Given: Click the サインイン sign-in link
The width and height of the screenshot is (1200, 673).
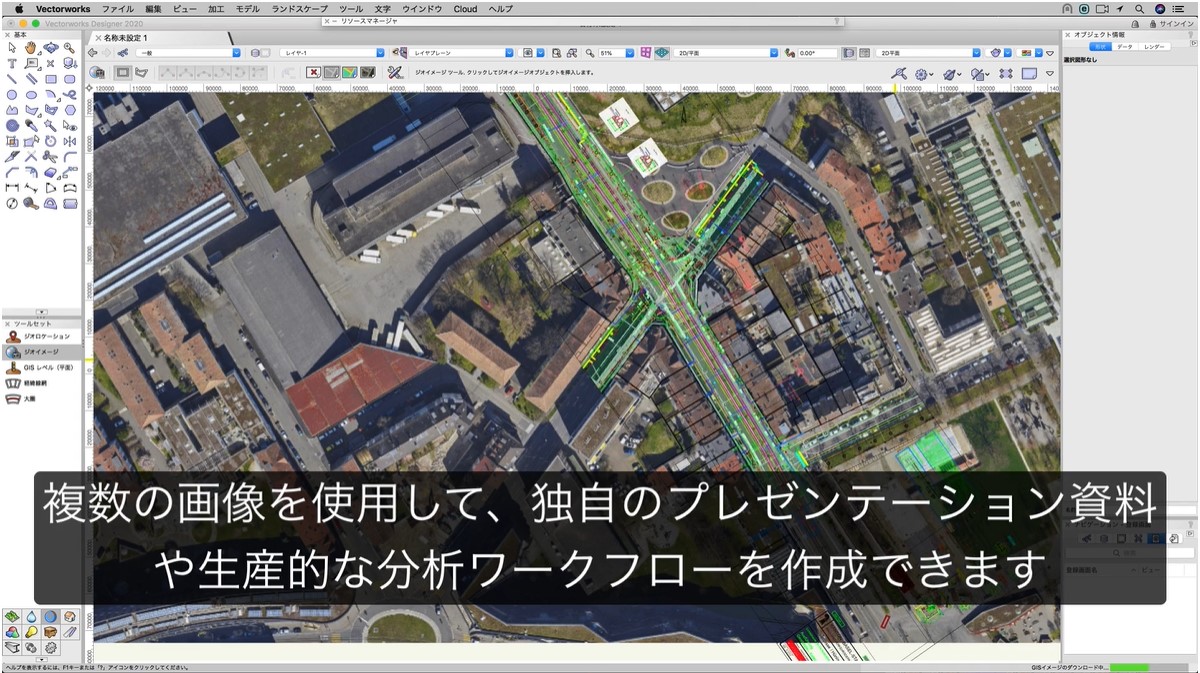Looking at the screenshot, I should pyautogui.click(x=1176, y=22).
